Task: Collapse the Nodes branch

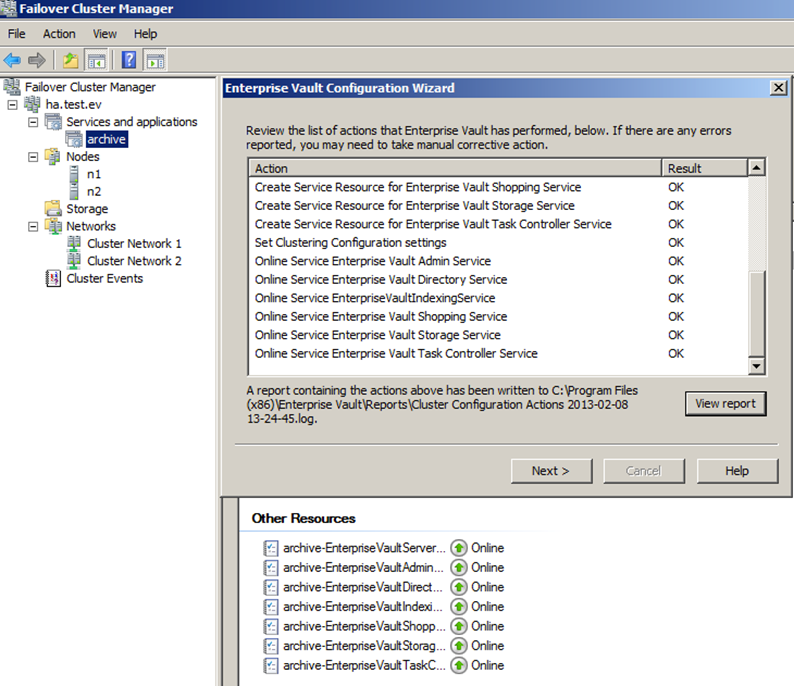Action: pos(33,157)
